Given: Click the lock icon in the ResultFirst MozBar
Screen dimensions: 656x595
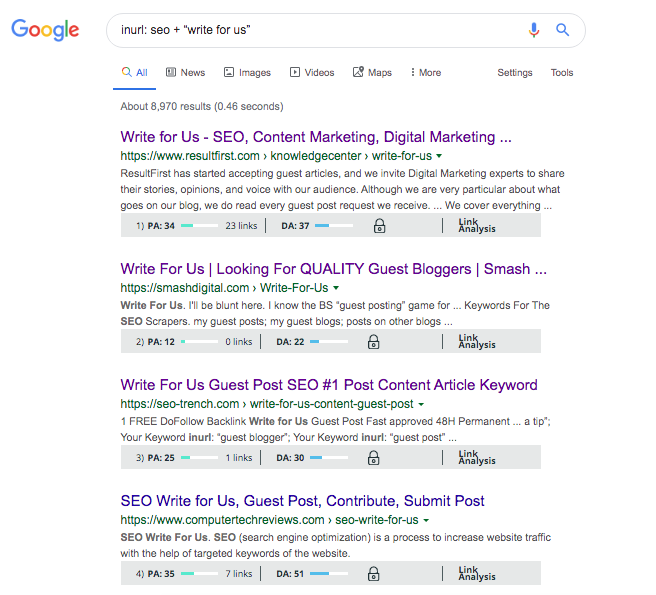Looking at the screenshot, I should tap(379, 226).
